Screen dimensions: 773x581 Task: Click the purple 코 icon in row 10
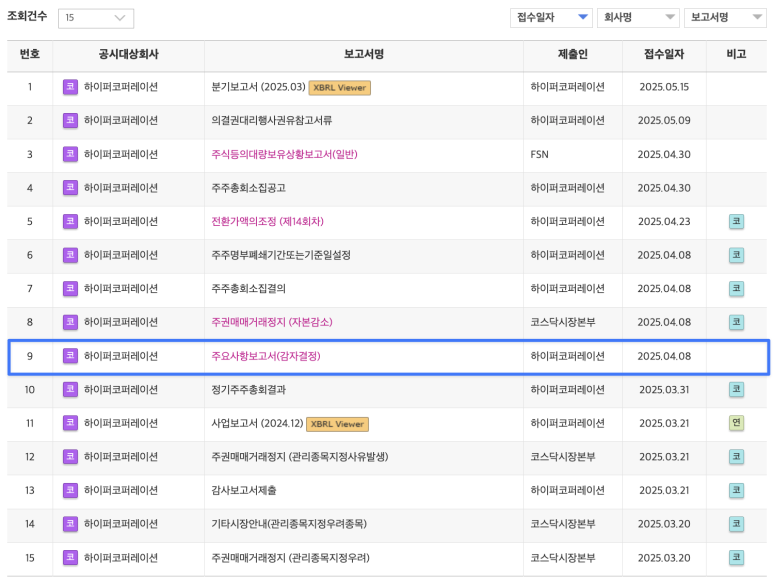point(70,390)
